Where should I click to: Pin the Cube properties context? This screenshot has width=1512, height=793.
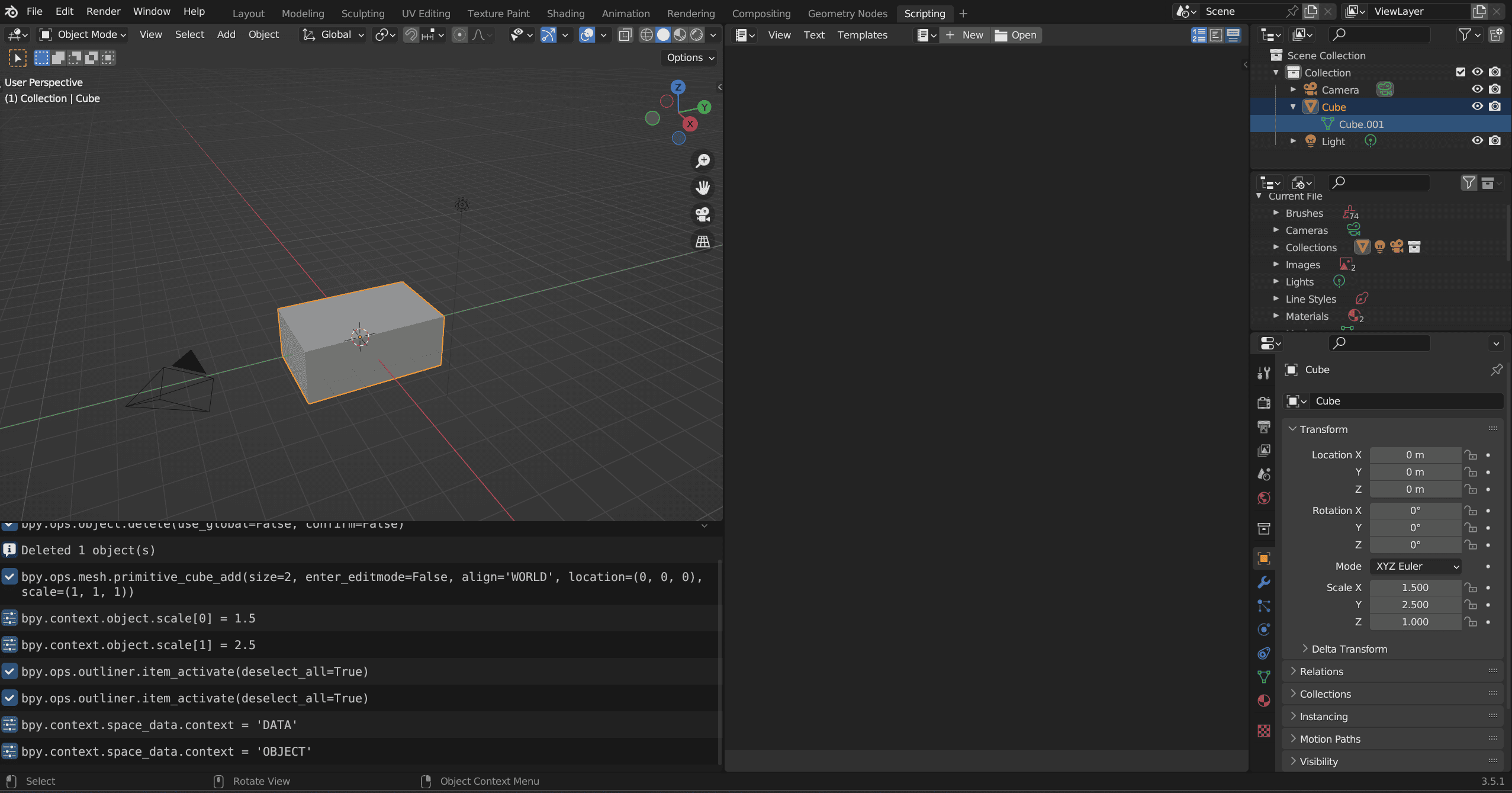[1496, 370]
